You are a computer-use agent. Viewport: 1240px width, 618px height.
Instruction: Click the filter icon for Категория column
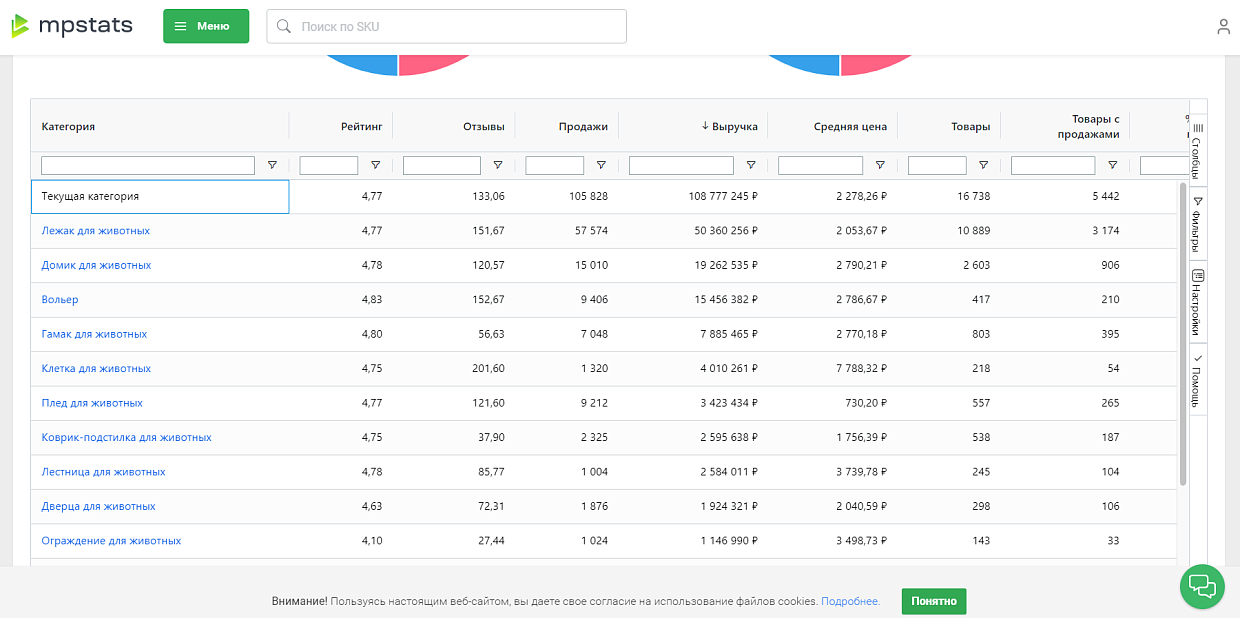[x=272, y=165]
